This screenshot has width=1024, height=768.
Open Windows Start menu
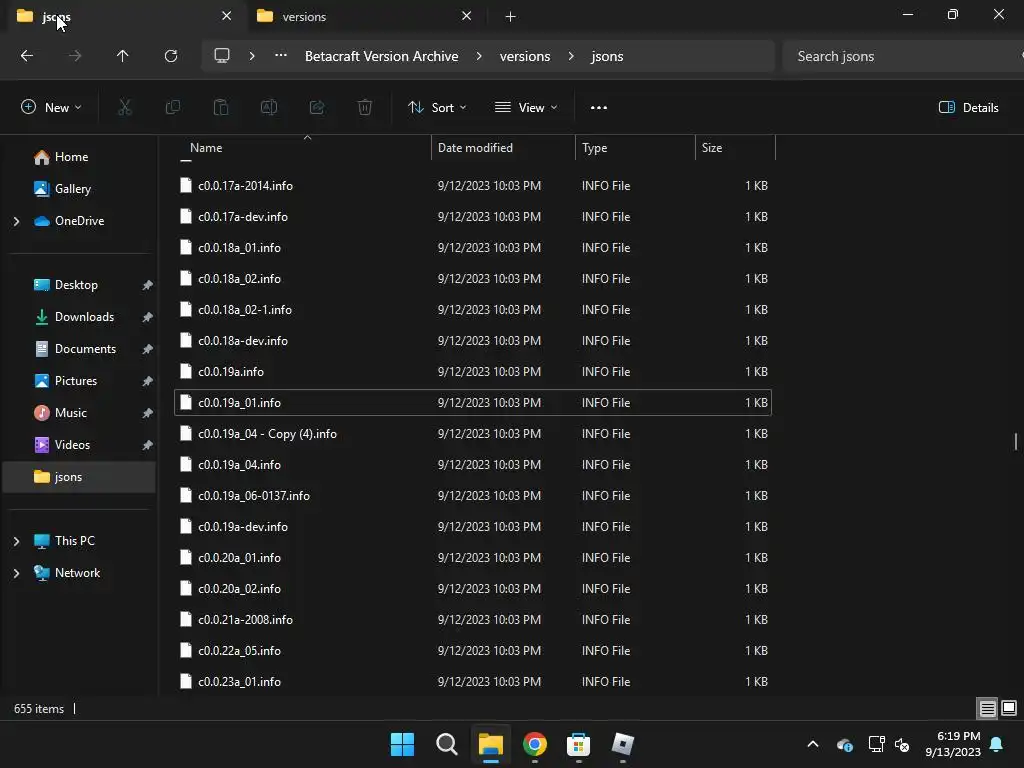point(402,744)
